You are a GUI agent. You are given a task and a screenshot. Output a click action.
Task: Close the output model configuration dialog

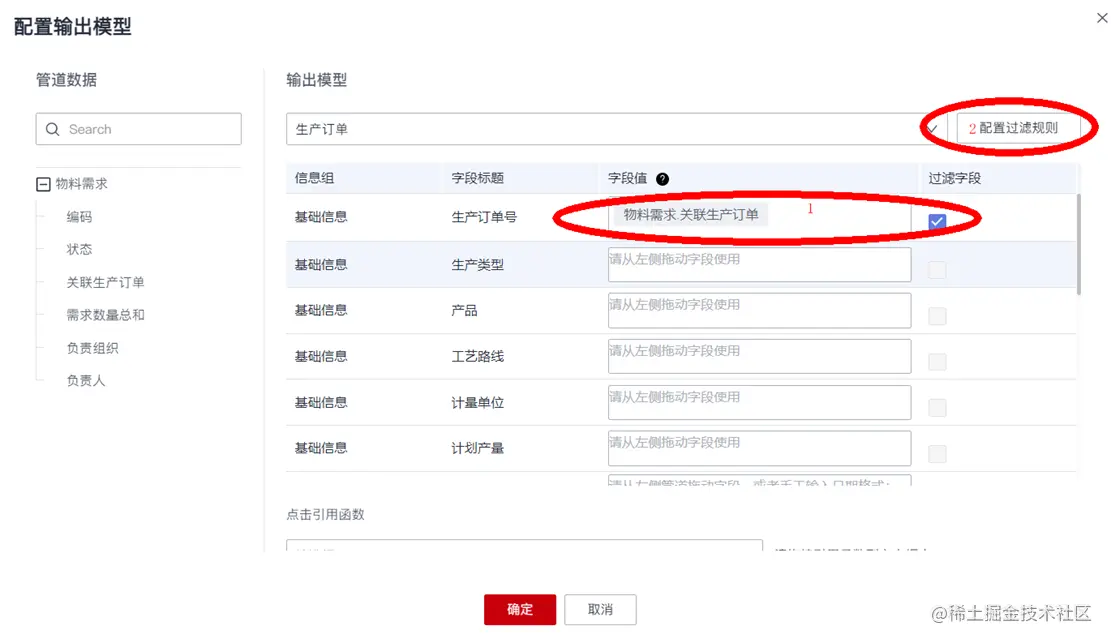pyautogui.click(x=1102, y=18)
